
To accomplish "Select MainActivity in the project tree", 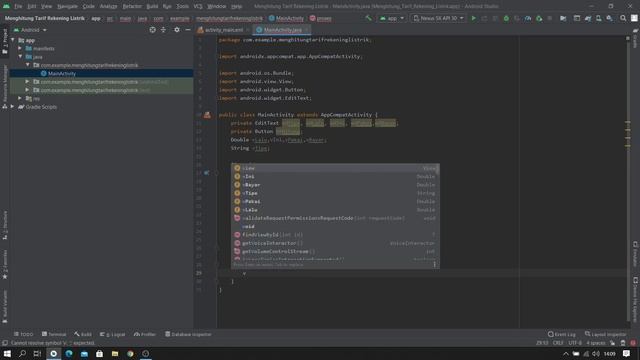I will [62, 73].
